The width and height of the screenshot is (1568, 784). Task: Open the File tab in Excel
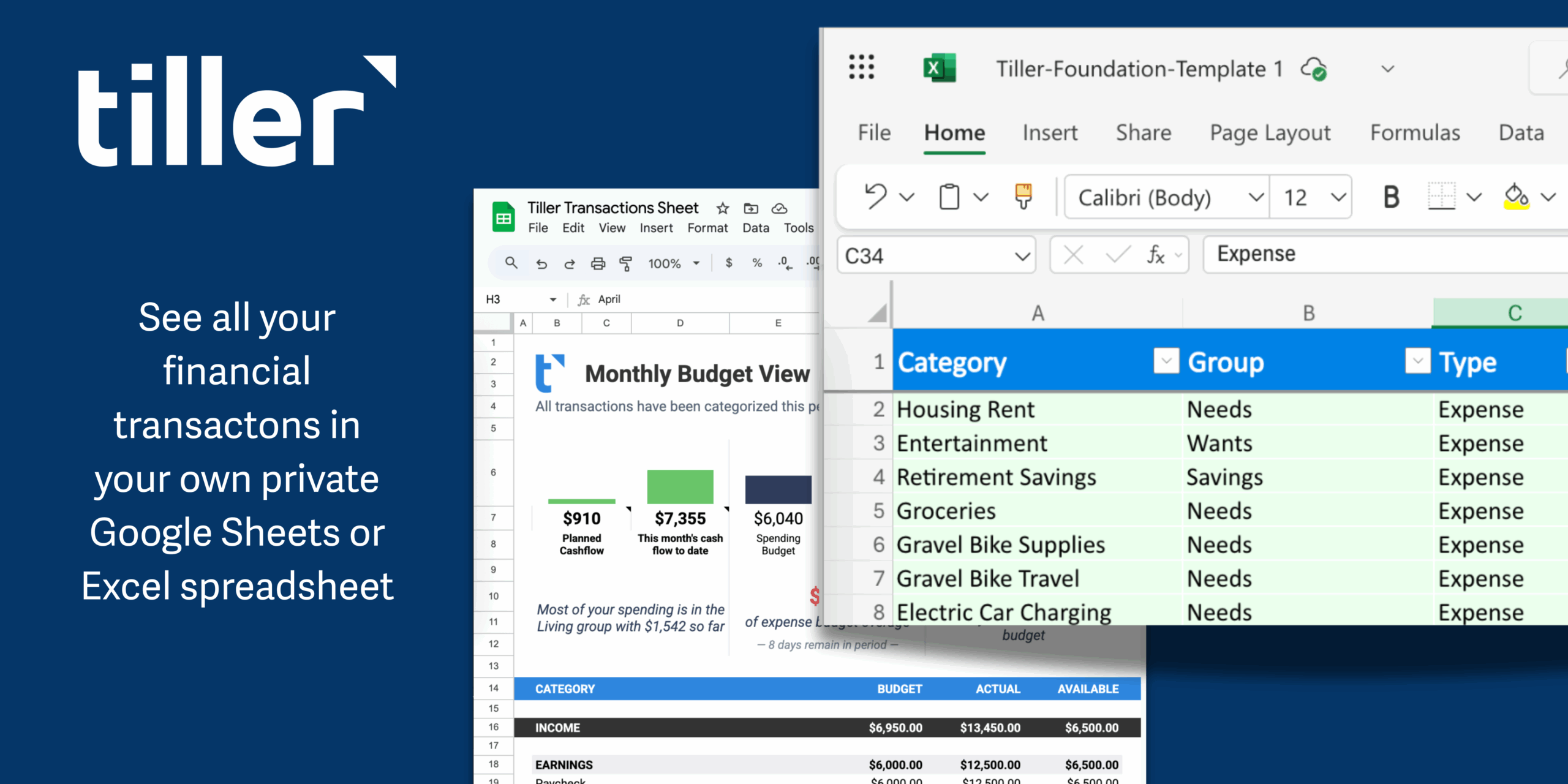tap(874, 133)
